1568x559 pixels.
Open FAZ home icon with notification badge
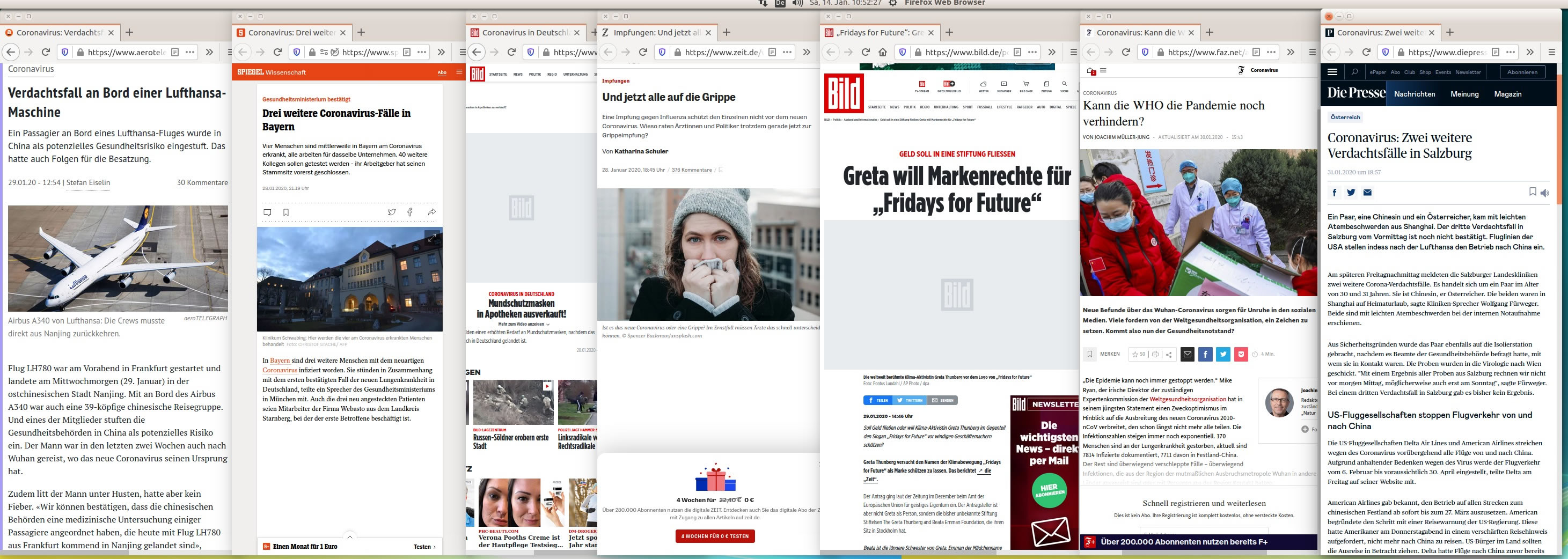click(x=1091, y=71)
